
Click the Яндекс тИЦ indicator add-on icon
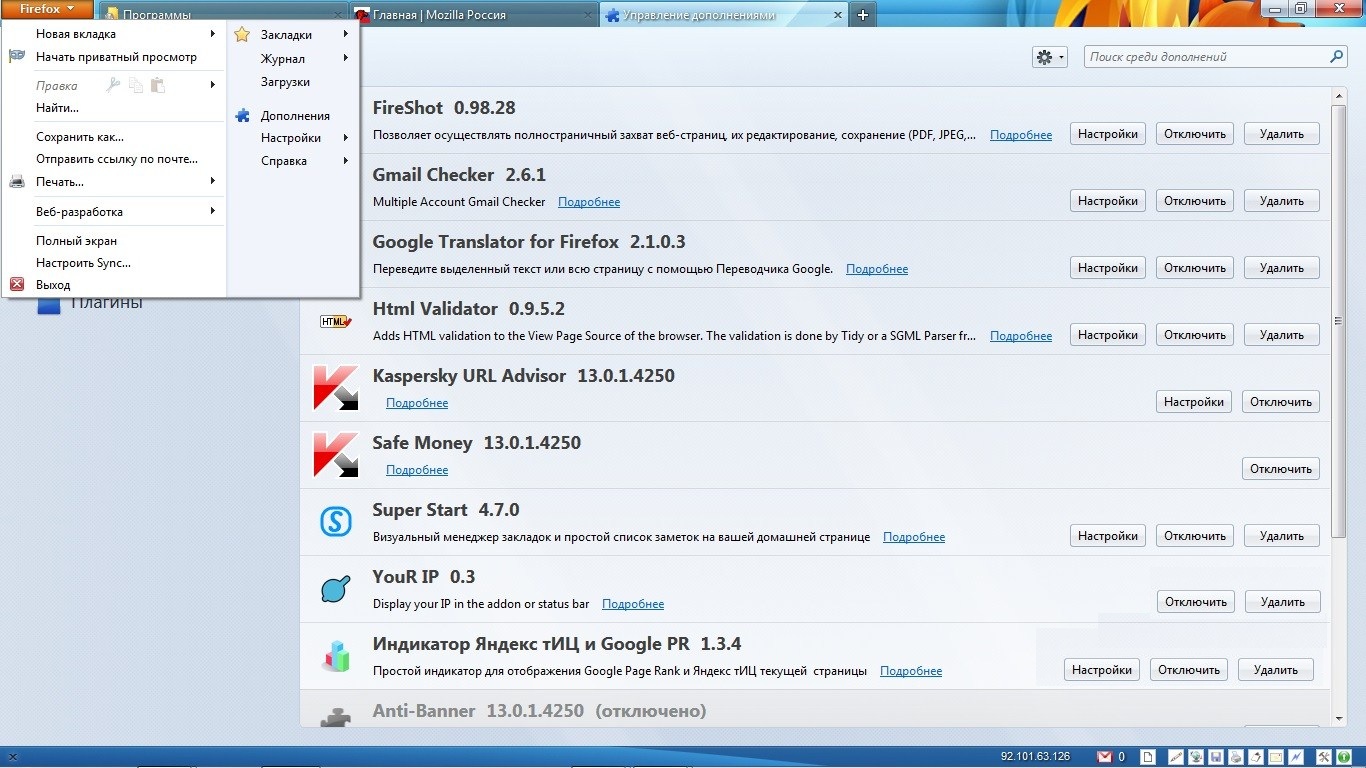pyautogui.click(x=335, y=656)
